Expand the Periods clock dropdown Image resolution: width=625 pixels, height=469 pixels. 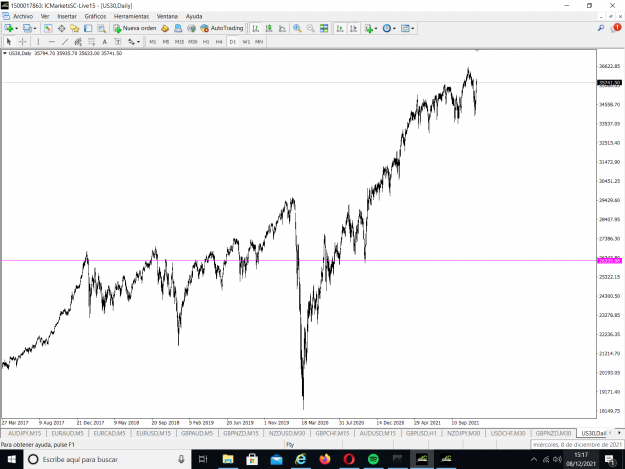(394, 28)
